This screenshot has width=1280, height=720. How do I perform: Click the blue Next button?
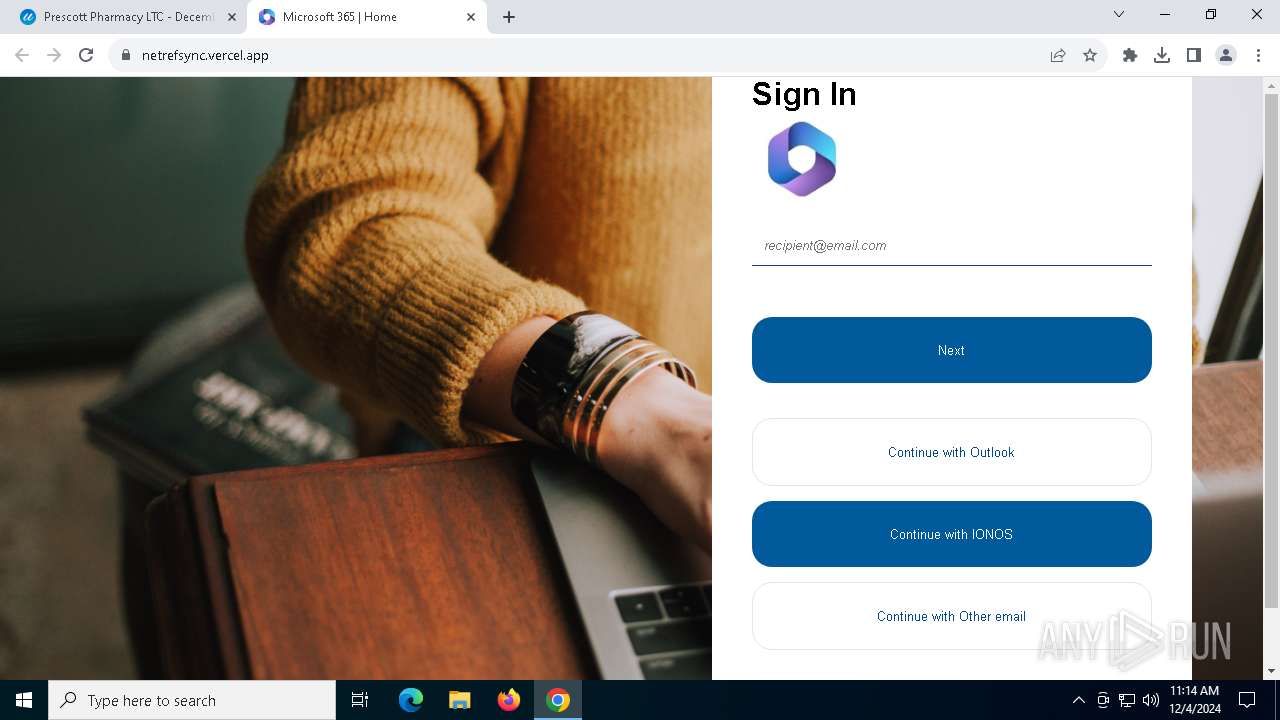pyautogui.click(x=951, y=350)
